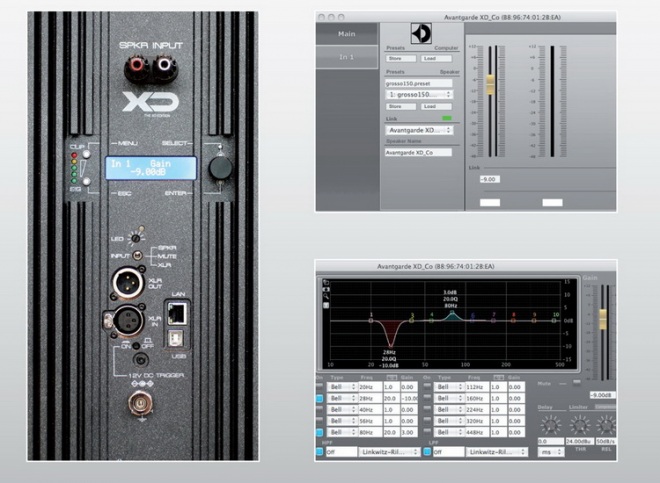Image resolution: width=660 pixels, height=483 pixels.
Task: Toggle the LPF filter switch
Action: 427,452
